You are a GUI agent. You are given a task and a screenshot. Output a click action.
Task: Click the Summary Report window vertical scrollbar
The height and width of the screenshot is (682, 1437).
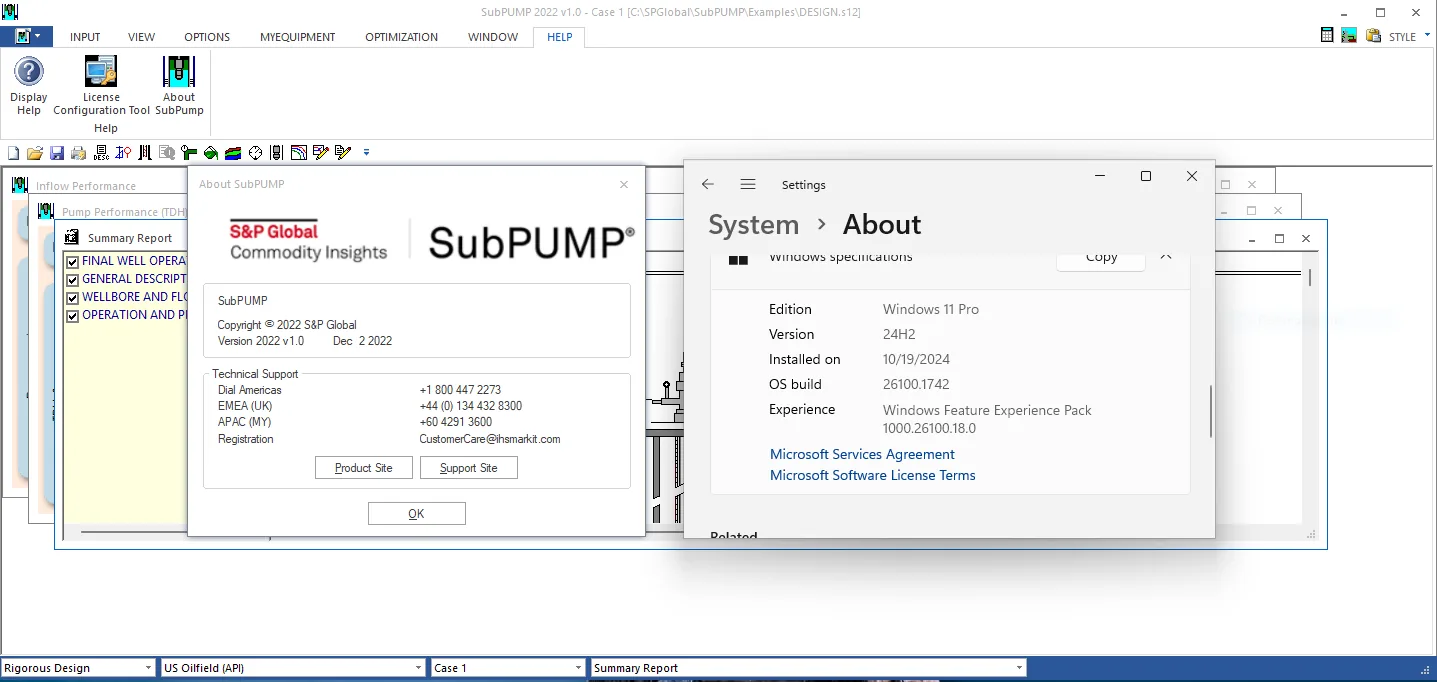(x=1310, y=277)
